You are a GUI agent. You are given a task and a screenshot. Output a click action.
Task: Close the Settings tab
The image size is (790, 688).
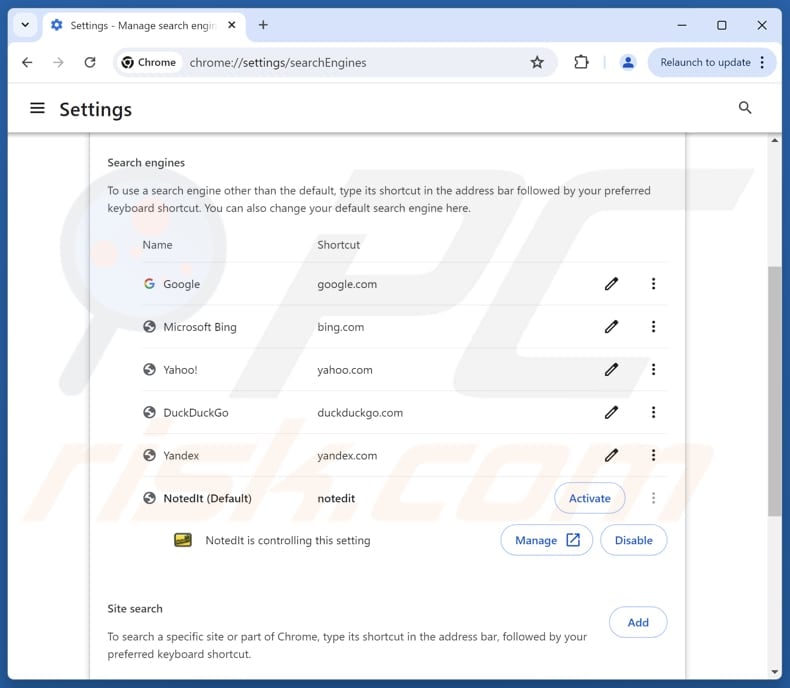coord(232,25)
